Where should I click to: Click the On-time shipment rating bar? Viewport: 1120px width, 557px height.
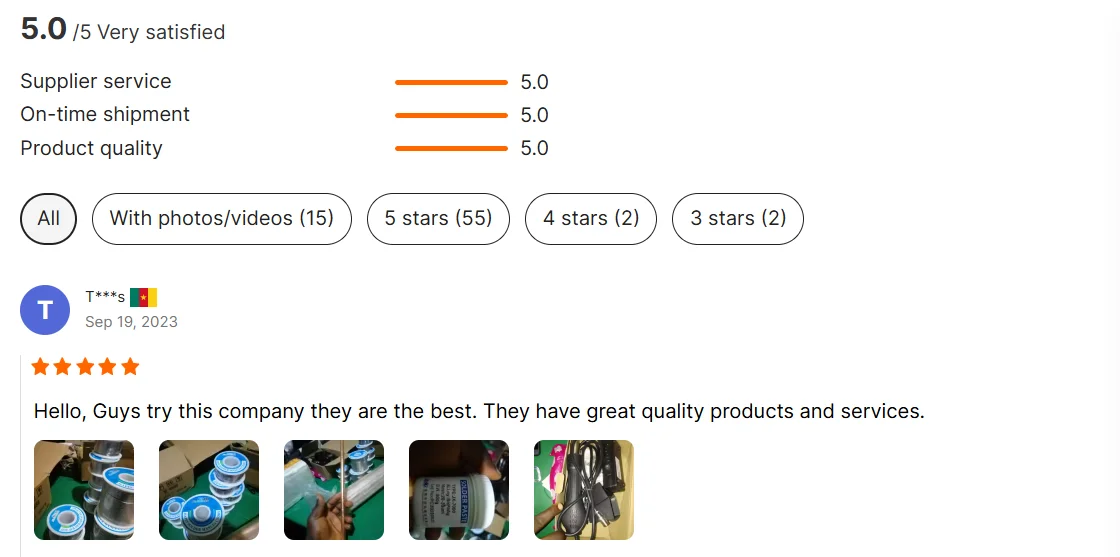pos(451,115)
